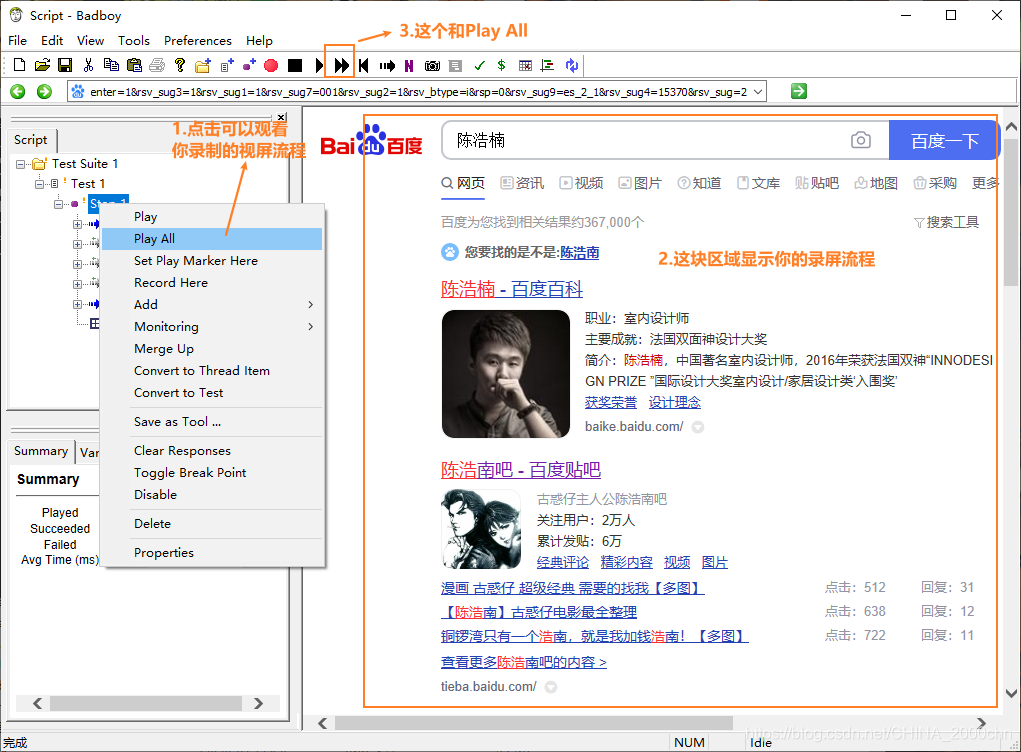The width and height of the screenshot is (1021, 752).
Task: Click the Open file folder icon
Action: tap(42, 65)
